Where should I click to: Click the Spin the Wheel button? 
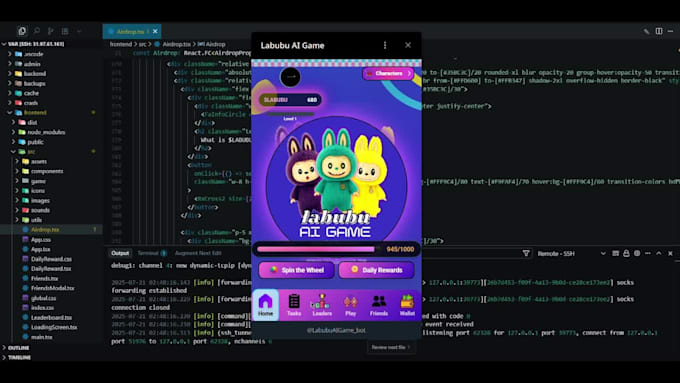coord(297,270)
